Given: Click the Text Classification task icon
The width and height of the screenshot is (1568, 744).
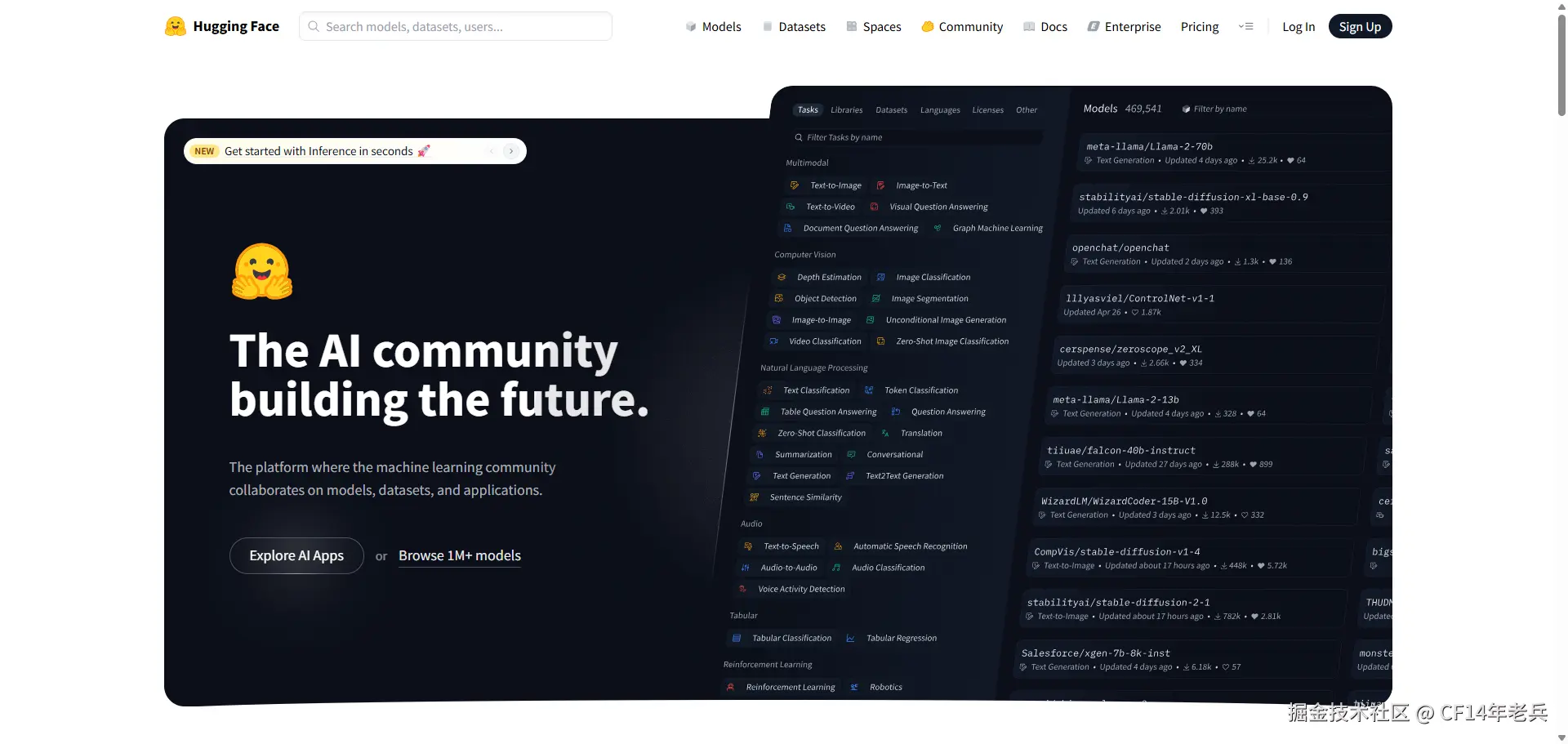Looking at the screenshot, I should point(768,390).
